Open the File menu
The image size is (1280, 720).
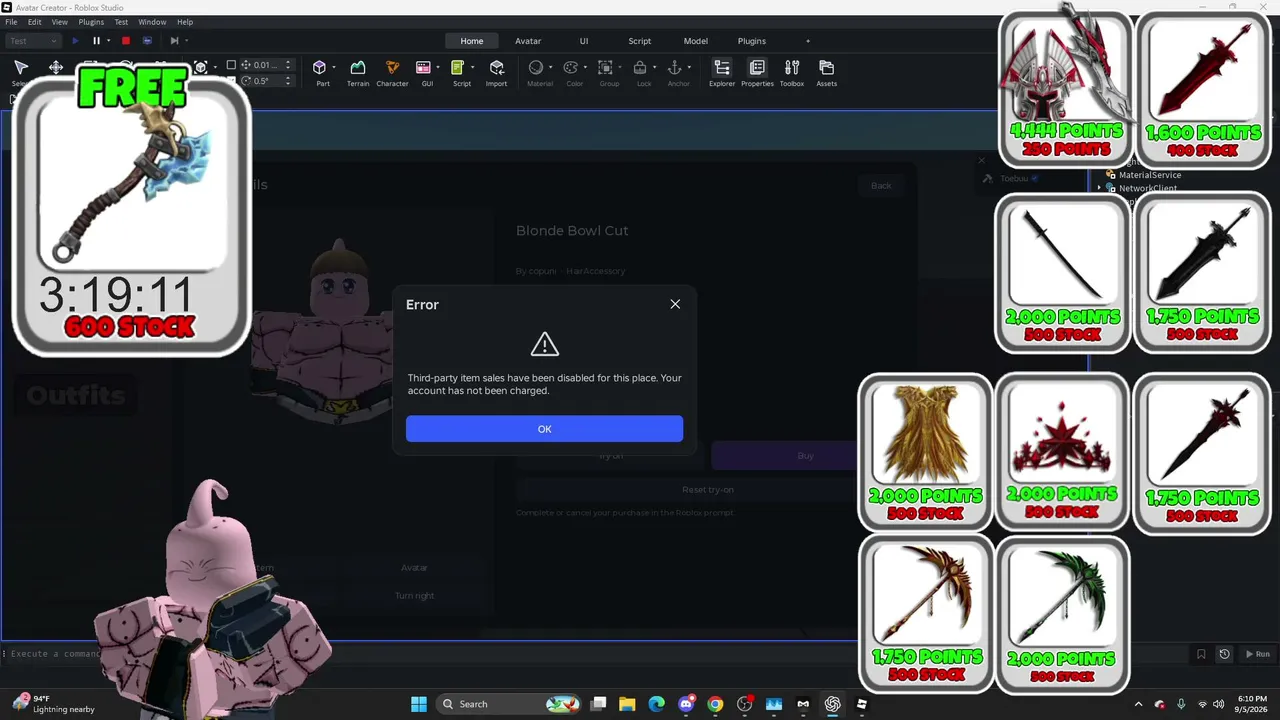(11, 22)
